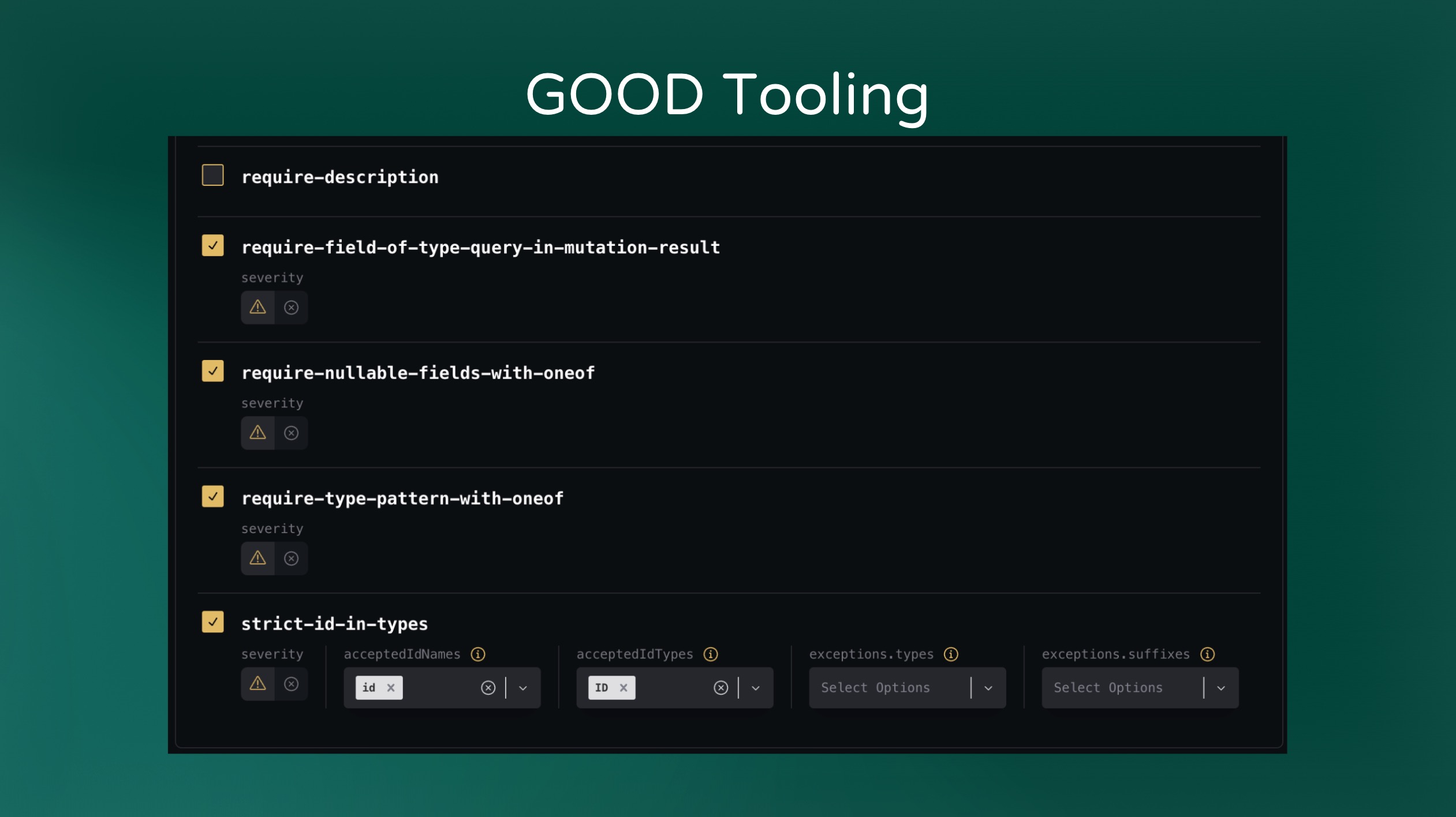1456x817 pixels.
Task: Remove the 'id' tag from acceptedIdNames
Action: click(x=391, y=688)
